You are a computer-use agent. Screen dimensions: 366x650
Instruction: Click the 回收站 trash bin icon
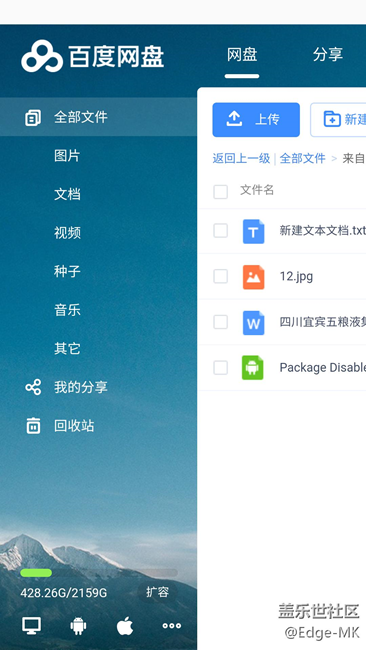(x=33, y=426)
